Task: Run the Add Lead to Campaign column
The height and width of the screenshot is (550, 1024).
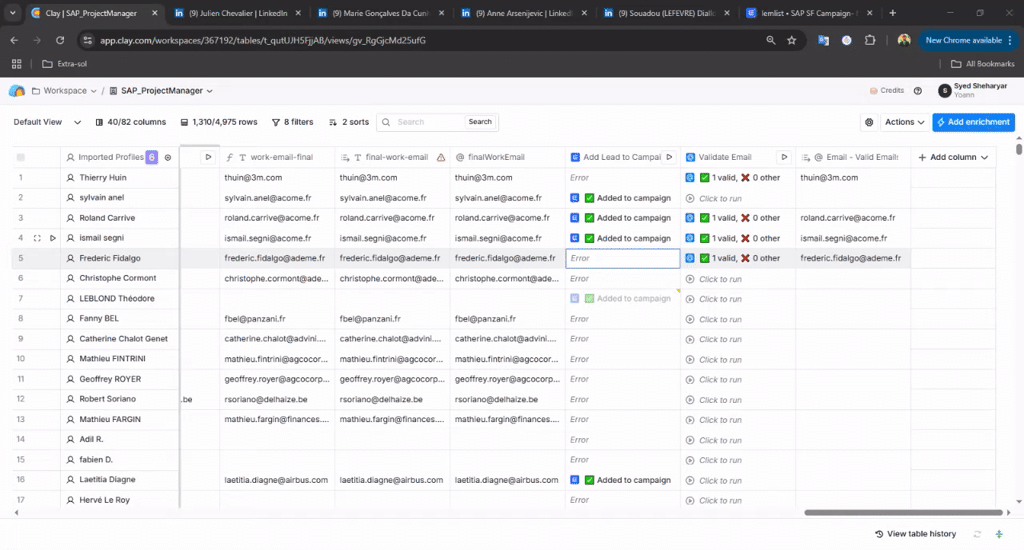Action: coord(669,157)
